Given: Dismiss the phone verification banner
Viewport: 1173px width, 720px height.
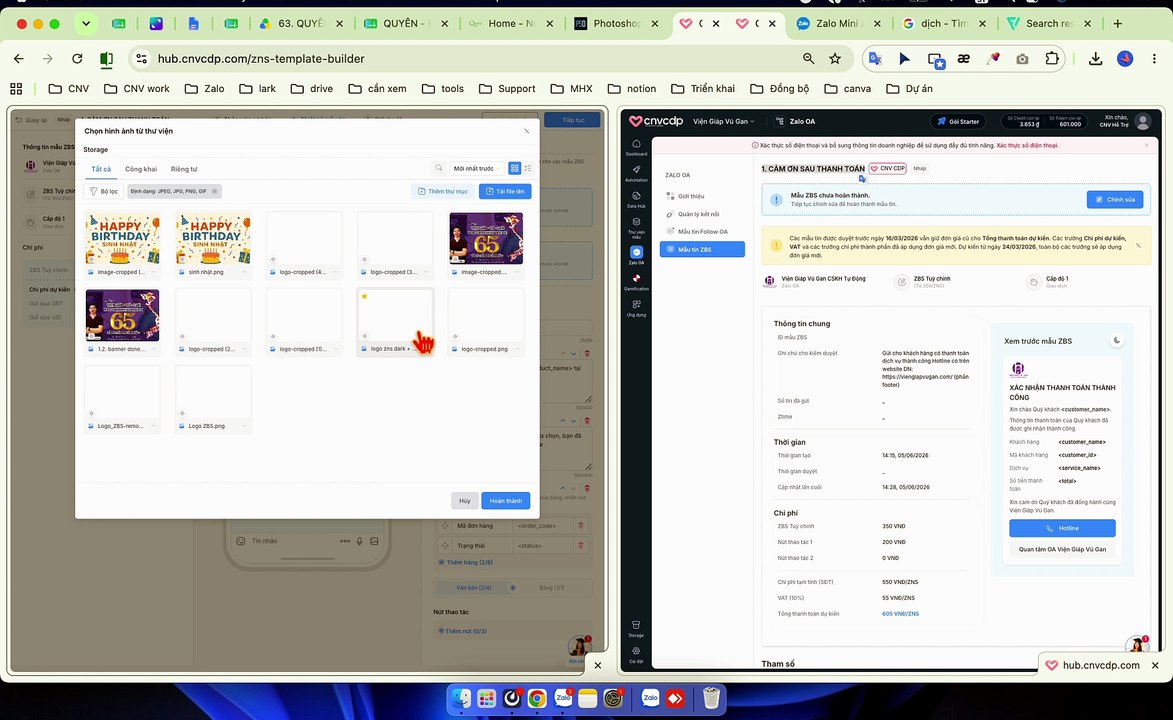Looking at the screenshot, I should click(x=1147, y=145).
